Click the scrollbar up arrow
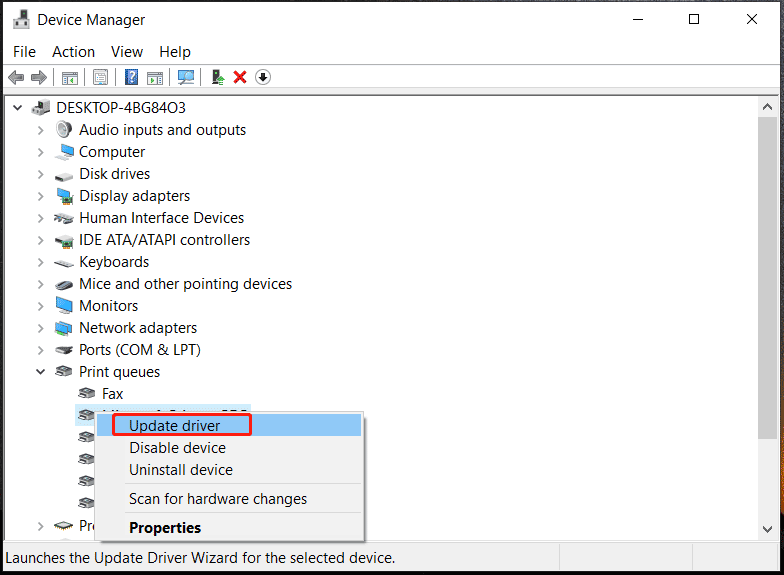This screenshot has width=784, height=575. pos(768,106)
